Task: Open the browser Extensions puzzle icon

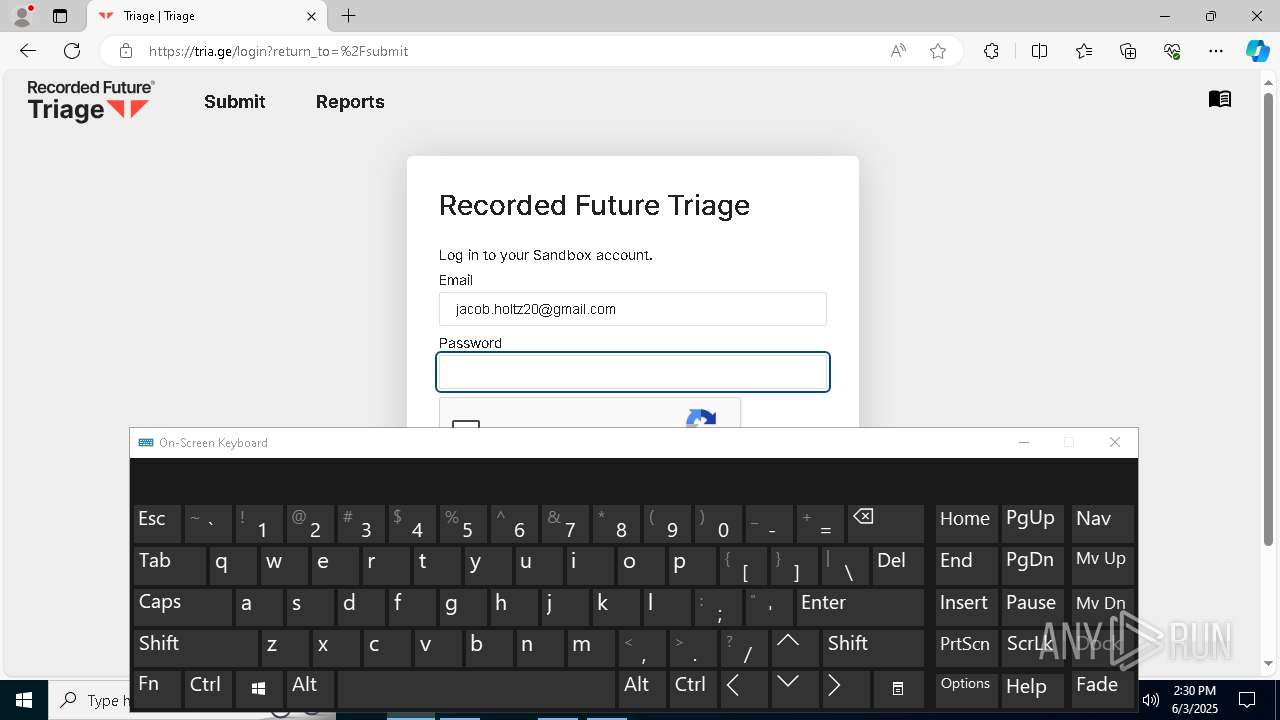Action: 991,51
